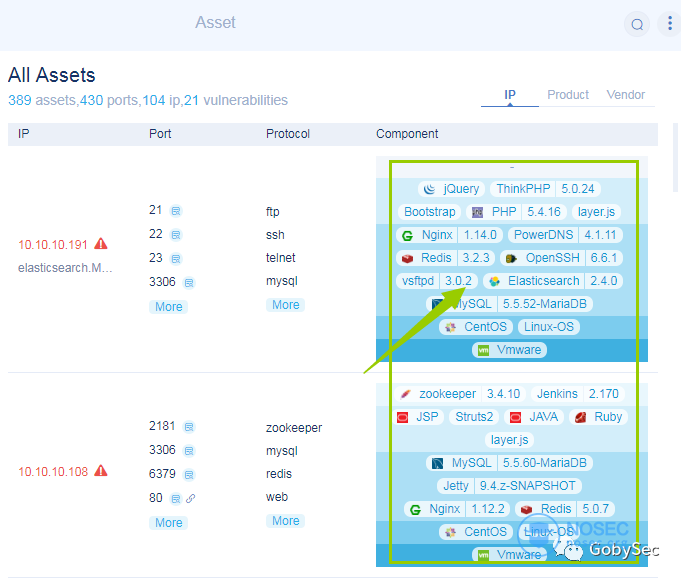Expand More ports for 10.10.10.191
Screen dimensions: 681x581
pos(169,307)
